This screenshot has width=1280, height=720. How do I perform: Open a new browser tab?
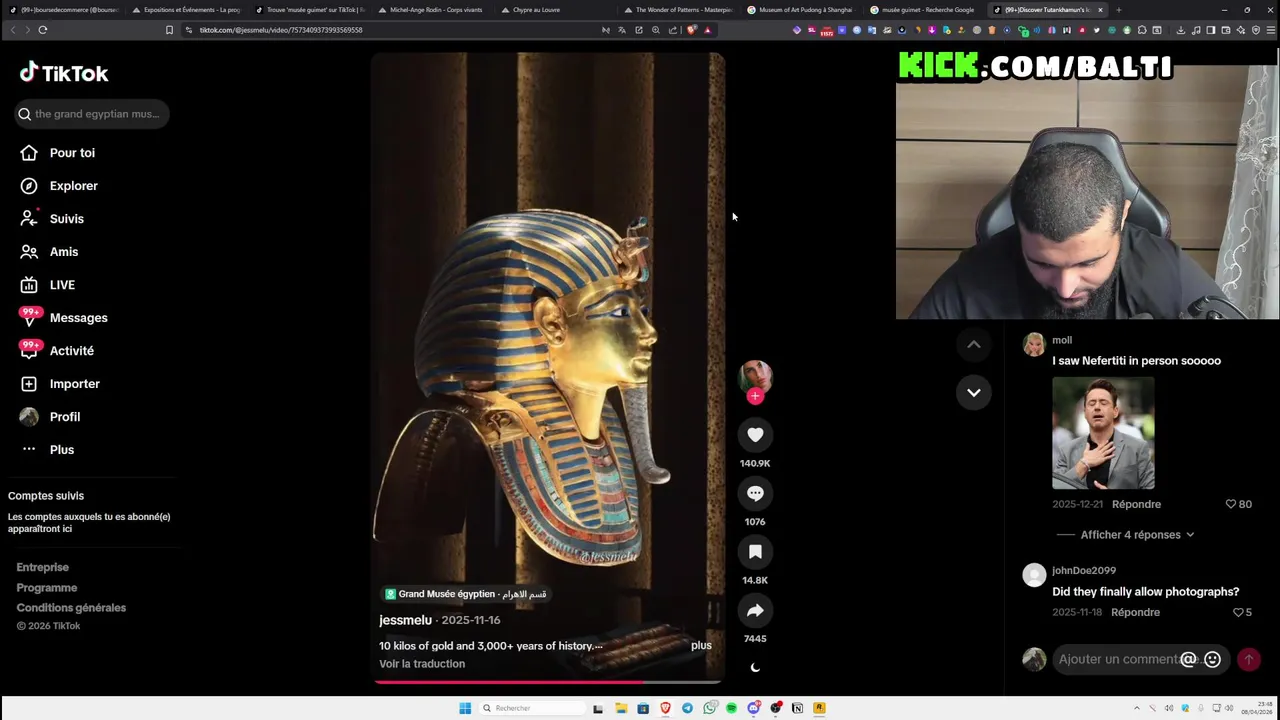coord(1118,10)
